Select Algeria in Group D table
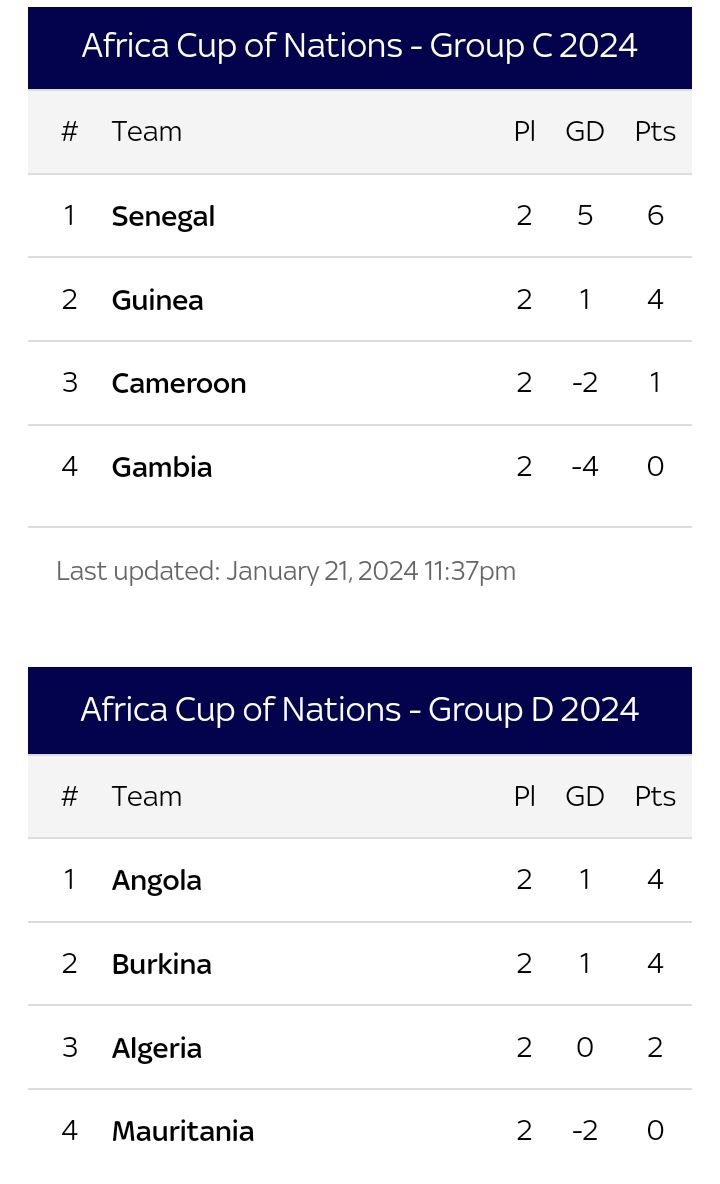Image resolution: width=720 pixels, height=1184 pixels. pos(156,1048)
